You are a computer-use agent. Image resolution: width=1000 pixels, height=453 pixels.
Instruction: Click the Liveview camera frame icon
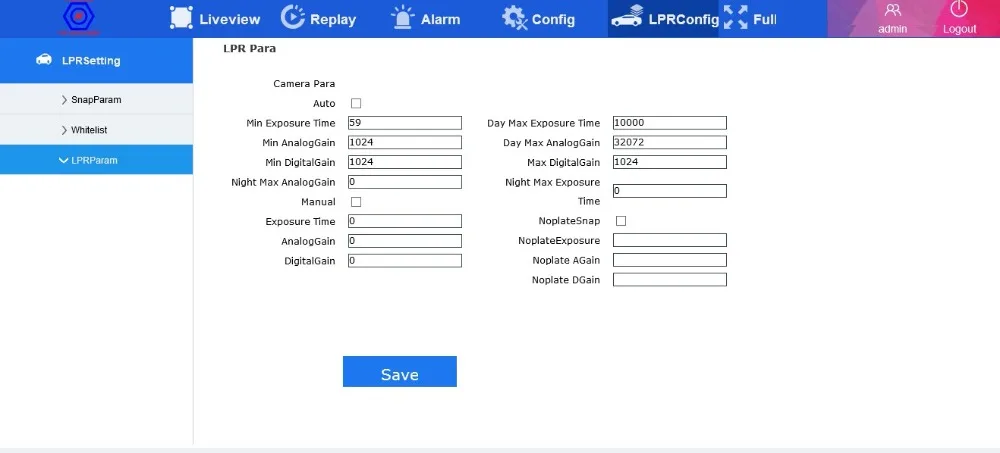181,18
